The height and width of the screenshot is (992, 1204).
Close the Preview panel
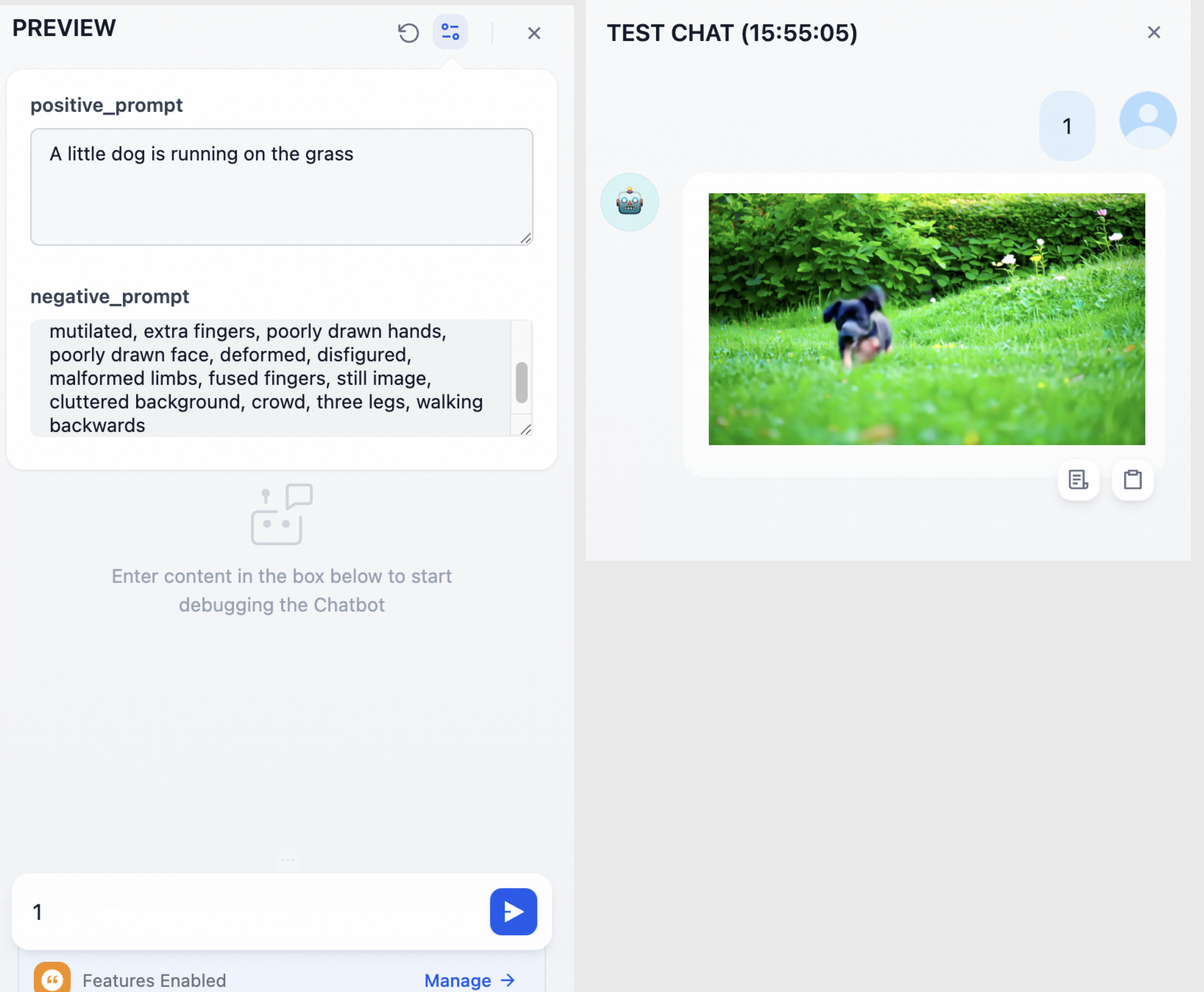pos(534,33)
